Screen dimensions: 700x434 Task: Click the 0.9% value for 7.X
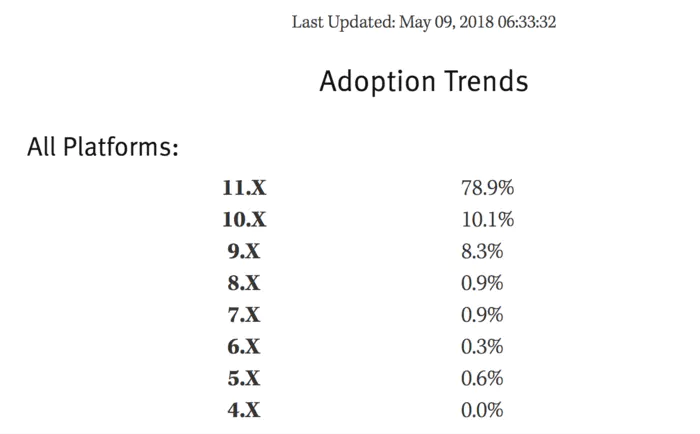(x=482, y=315)
